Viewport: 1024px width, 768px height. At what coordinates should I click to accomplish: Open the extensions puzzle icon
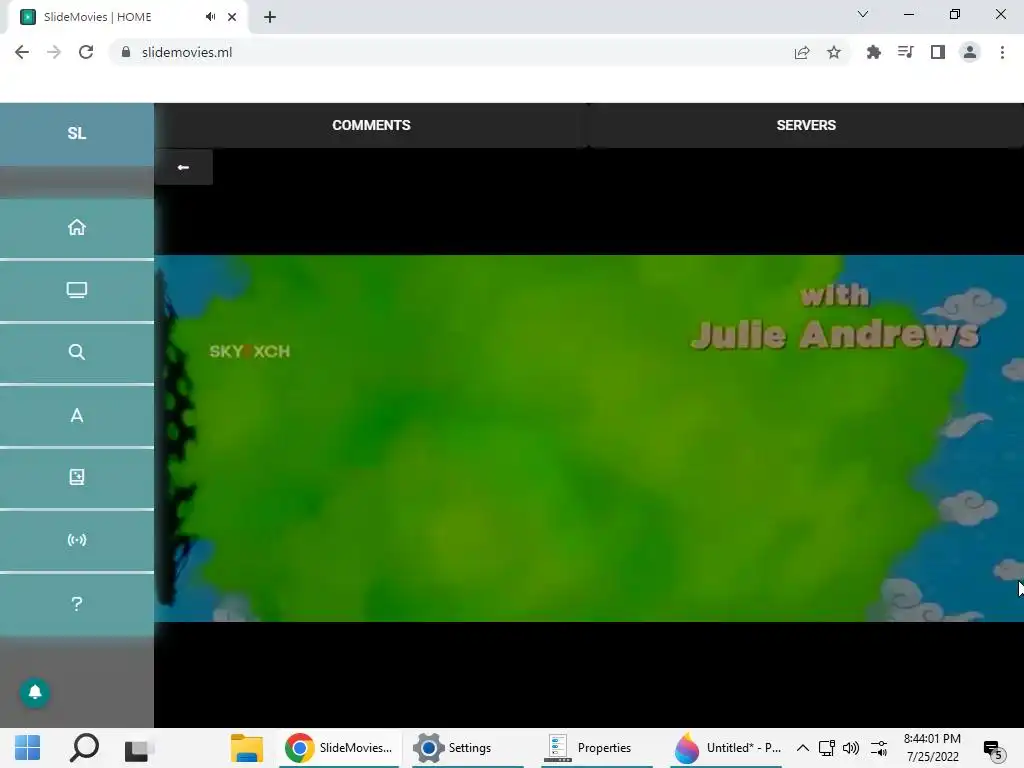[x=874, y=52]
